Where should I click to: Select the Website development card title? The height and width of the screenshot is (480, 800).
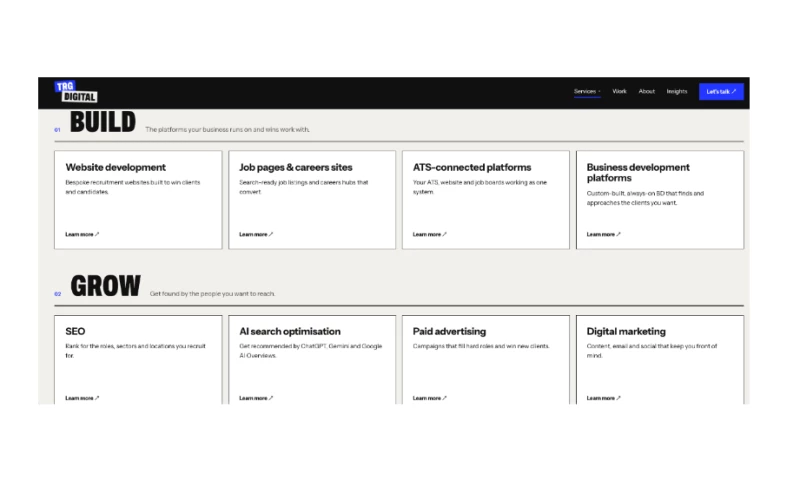[115, 167]
